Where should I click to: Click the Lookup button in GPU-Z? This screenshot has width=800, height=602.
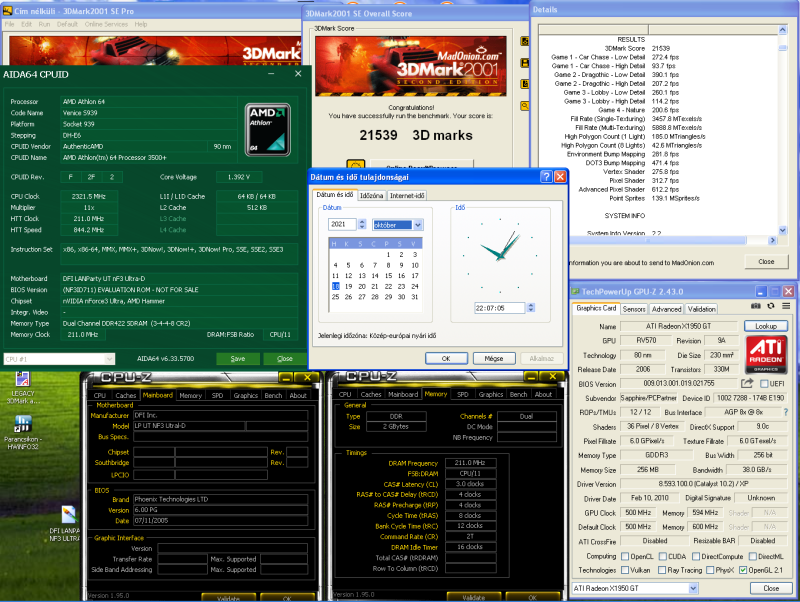click(x=766, y=326)
